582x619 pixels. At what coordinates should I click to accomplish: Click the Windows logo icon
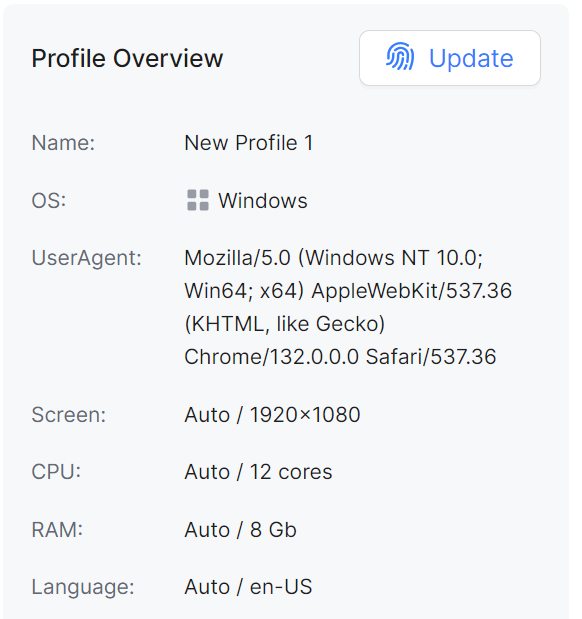pyautogui.click(x=198, y=200)
